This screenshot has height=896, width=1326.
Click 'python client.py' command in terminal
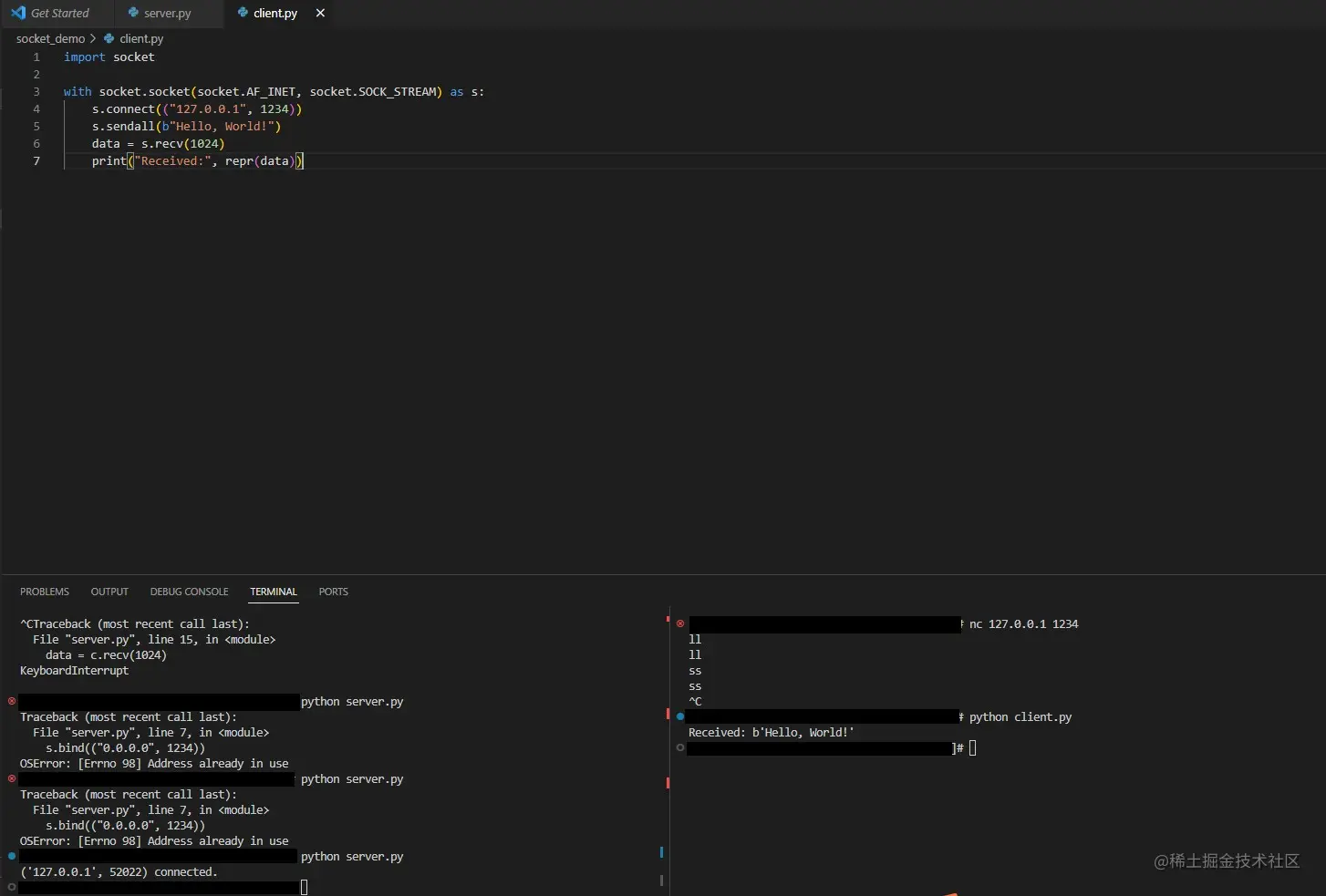tap(1020, 716)
